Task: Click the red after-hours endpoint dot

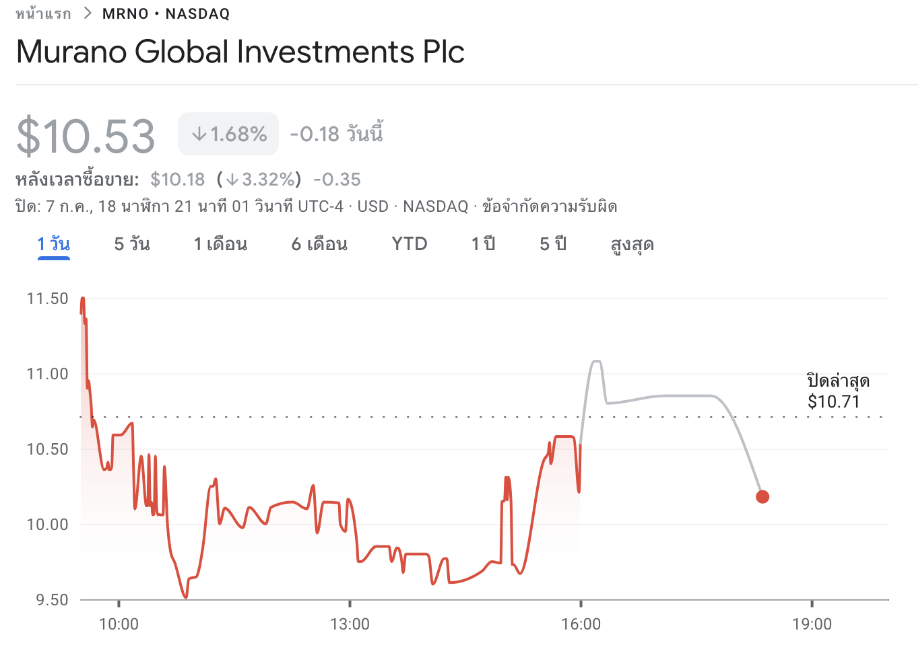Action: 762,496
